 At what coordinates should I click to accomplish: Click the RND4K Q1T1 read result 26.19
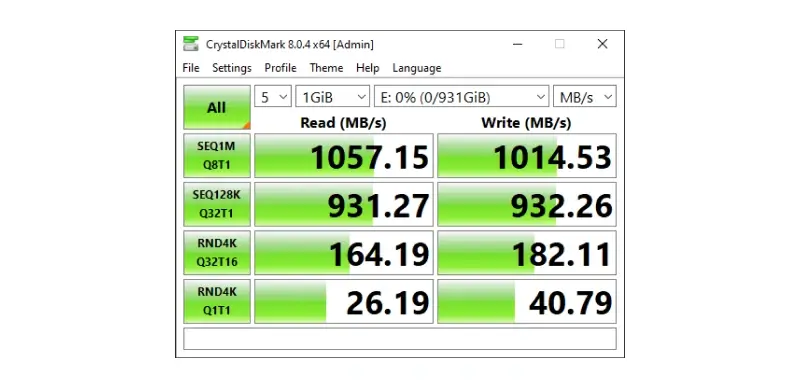(x=344, y=301)
